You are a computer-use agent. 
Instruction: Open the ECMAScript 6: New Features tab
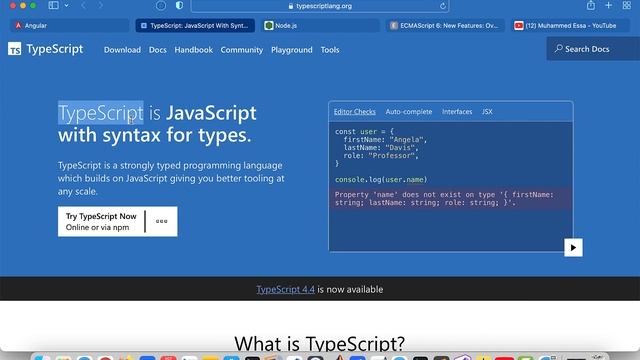445,25
